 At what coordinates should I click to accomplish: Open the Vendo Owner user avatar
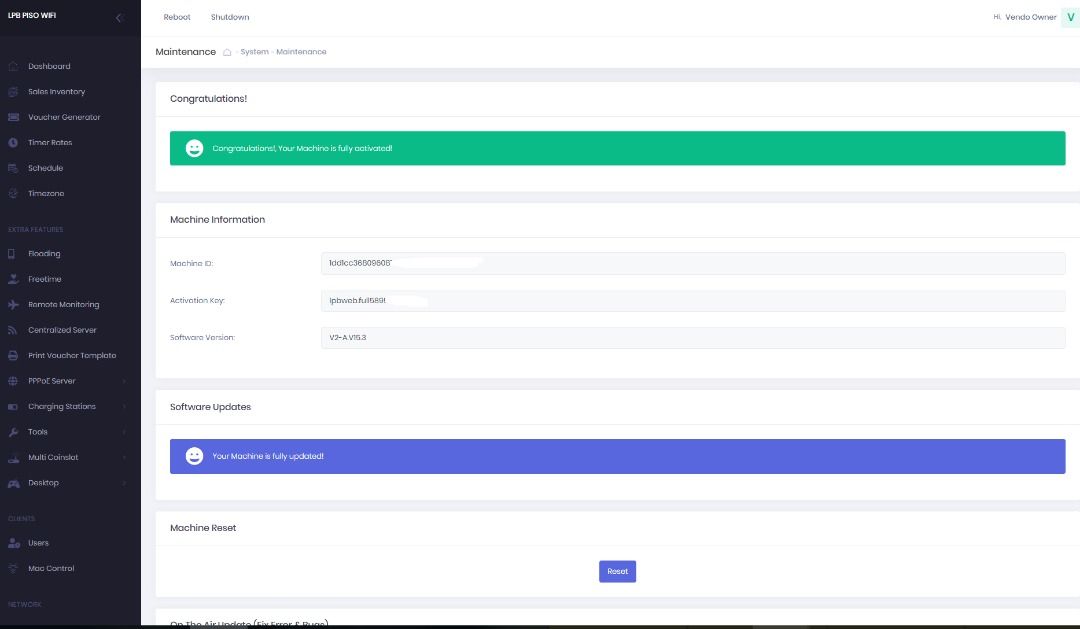point(1070,17)
